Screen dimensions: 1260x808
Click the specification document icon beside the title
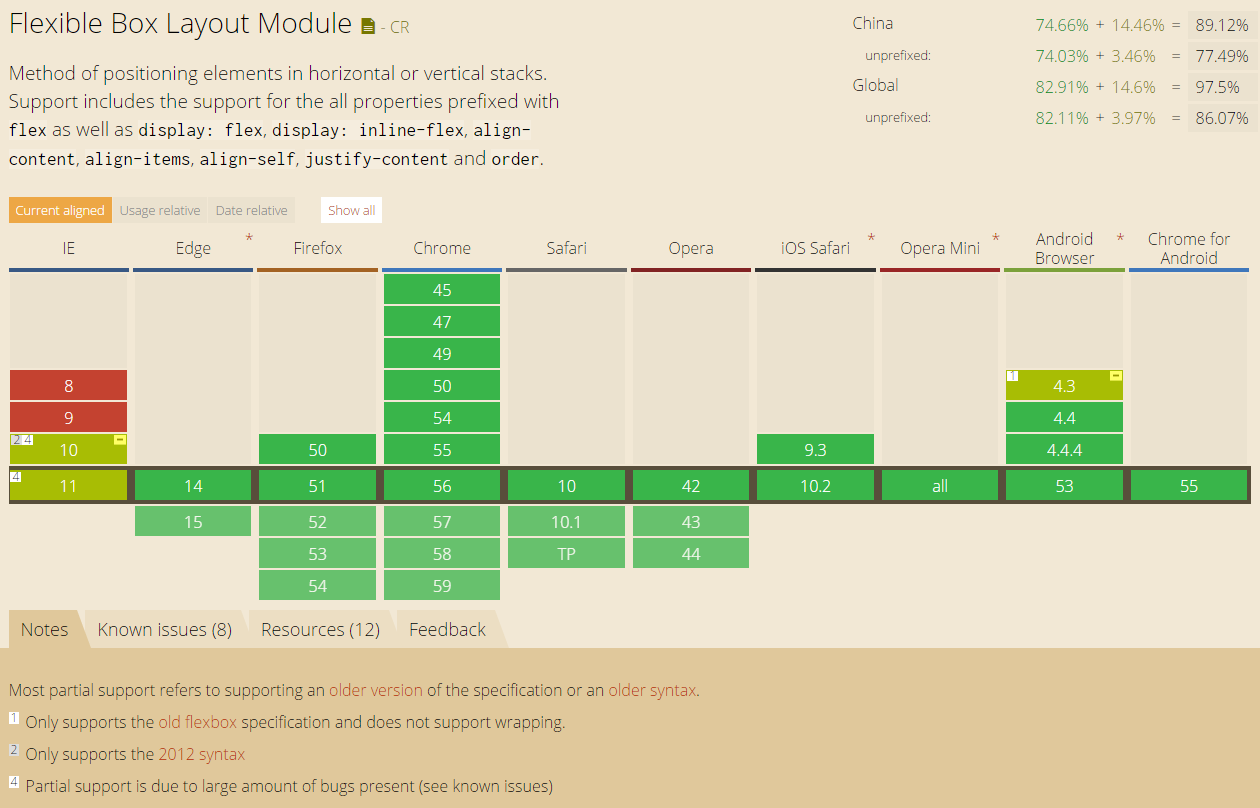coord(367,27)
